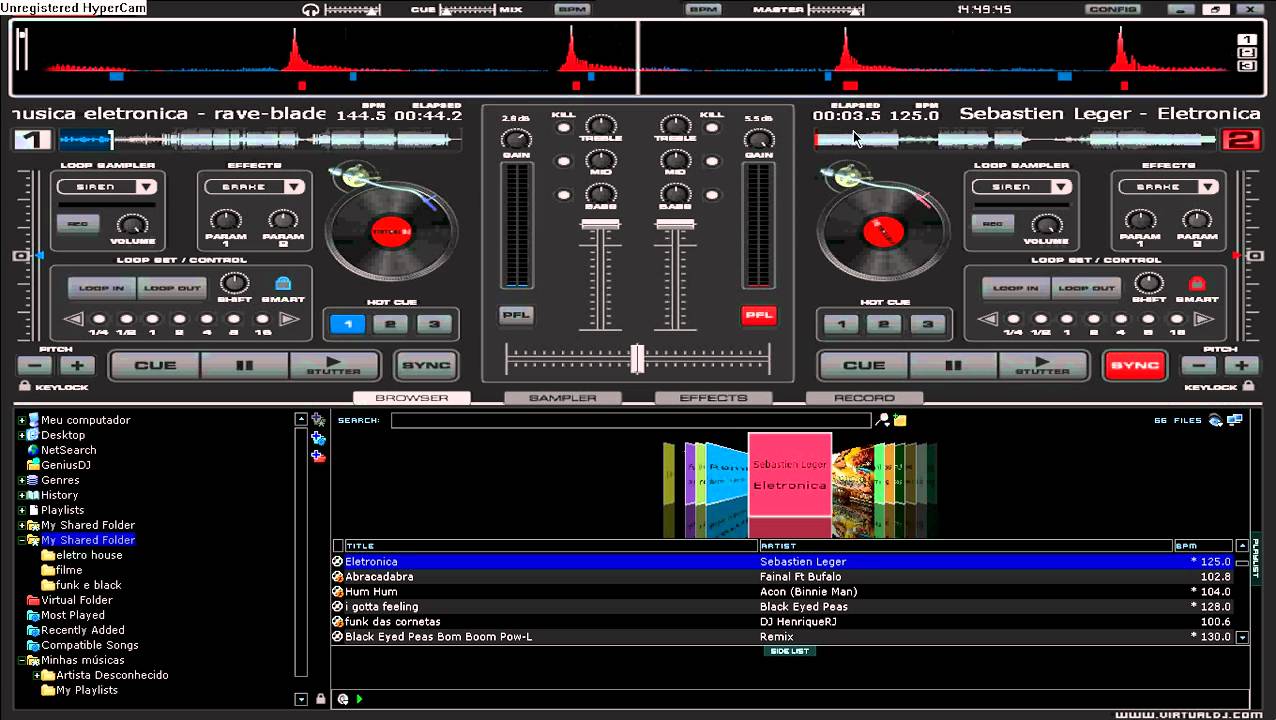Click the grey add-folder icon above the blue one
1276x720 pixels.
click(x=318, y=420)
